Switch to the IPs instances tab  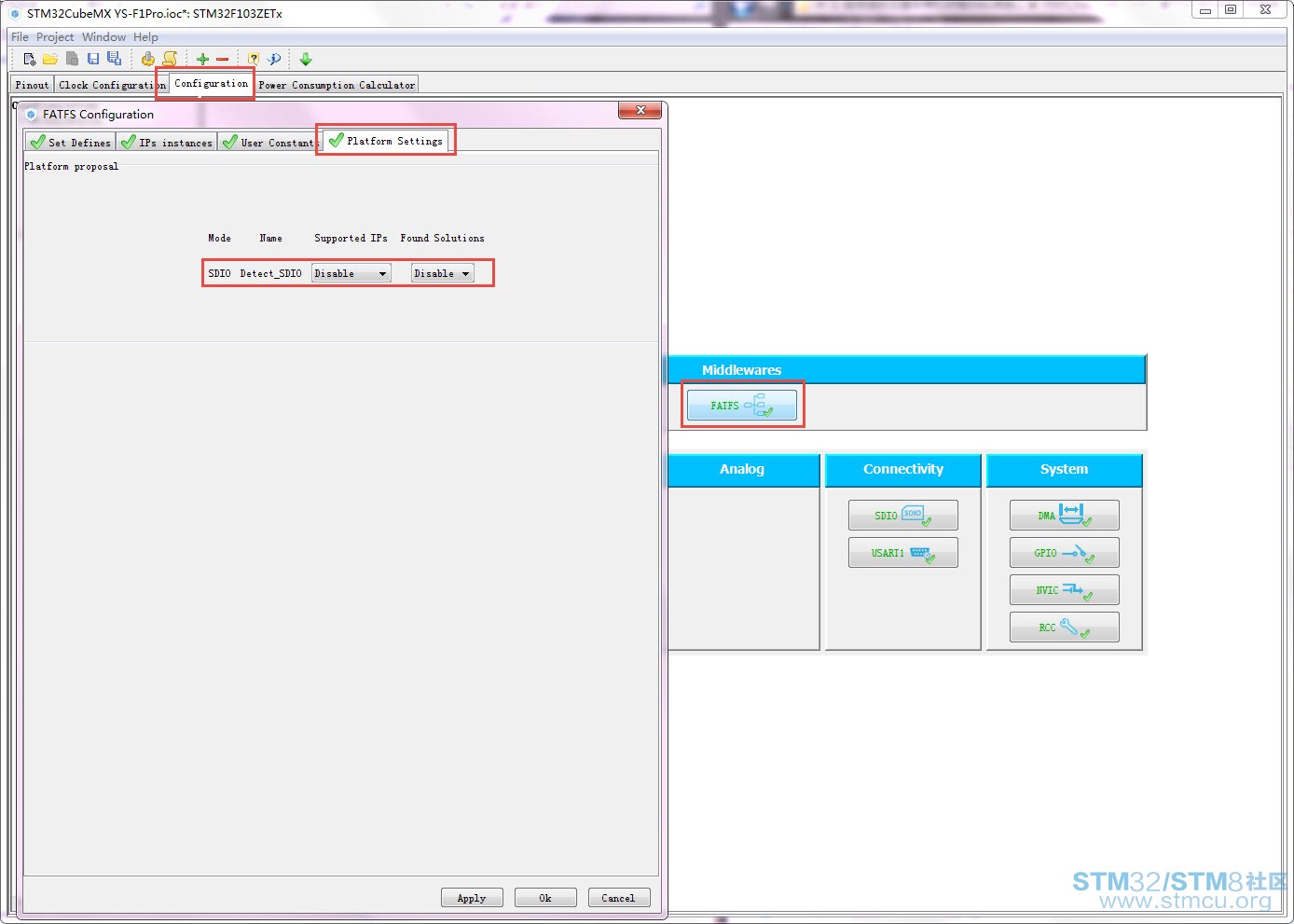pos(167,143)
